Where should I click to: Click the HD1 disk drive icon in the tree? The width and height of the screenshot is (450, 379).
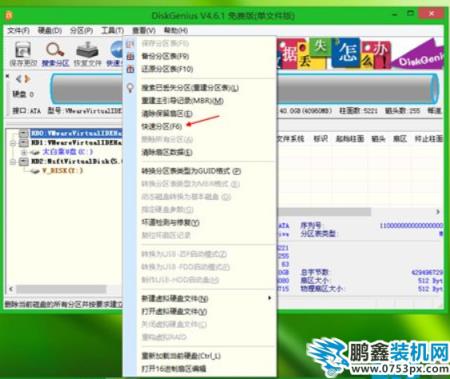(x=23, y=143)
